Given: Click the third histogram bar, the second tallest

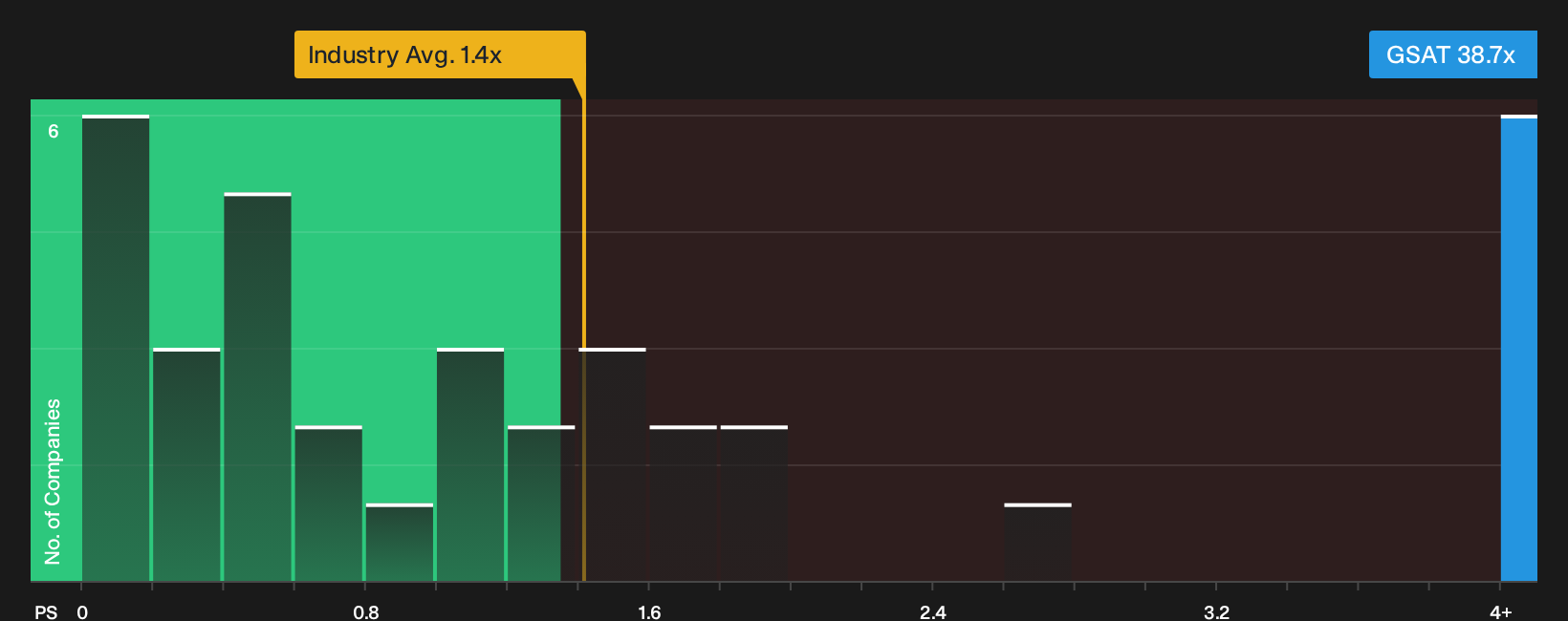Looking at the screenshot, I should pyautogui.click(x=257, y=387).
